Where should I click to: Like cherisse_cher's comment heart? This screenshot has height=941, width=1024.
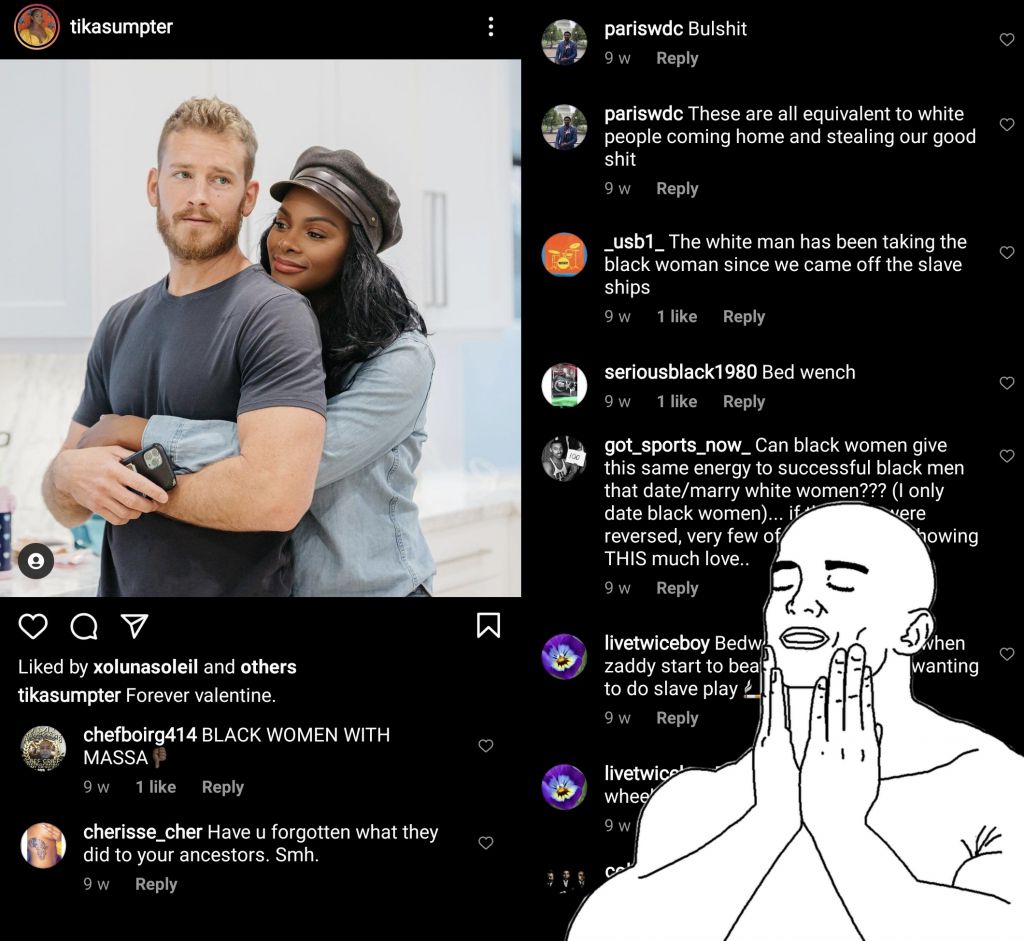485,843
